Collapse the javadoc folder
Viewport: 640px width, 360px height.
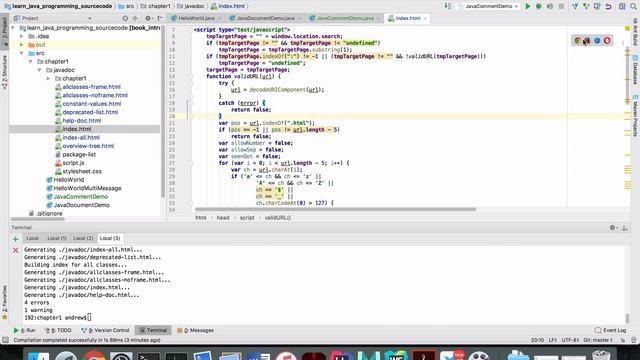40,70
